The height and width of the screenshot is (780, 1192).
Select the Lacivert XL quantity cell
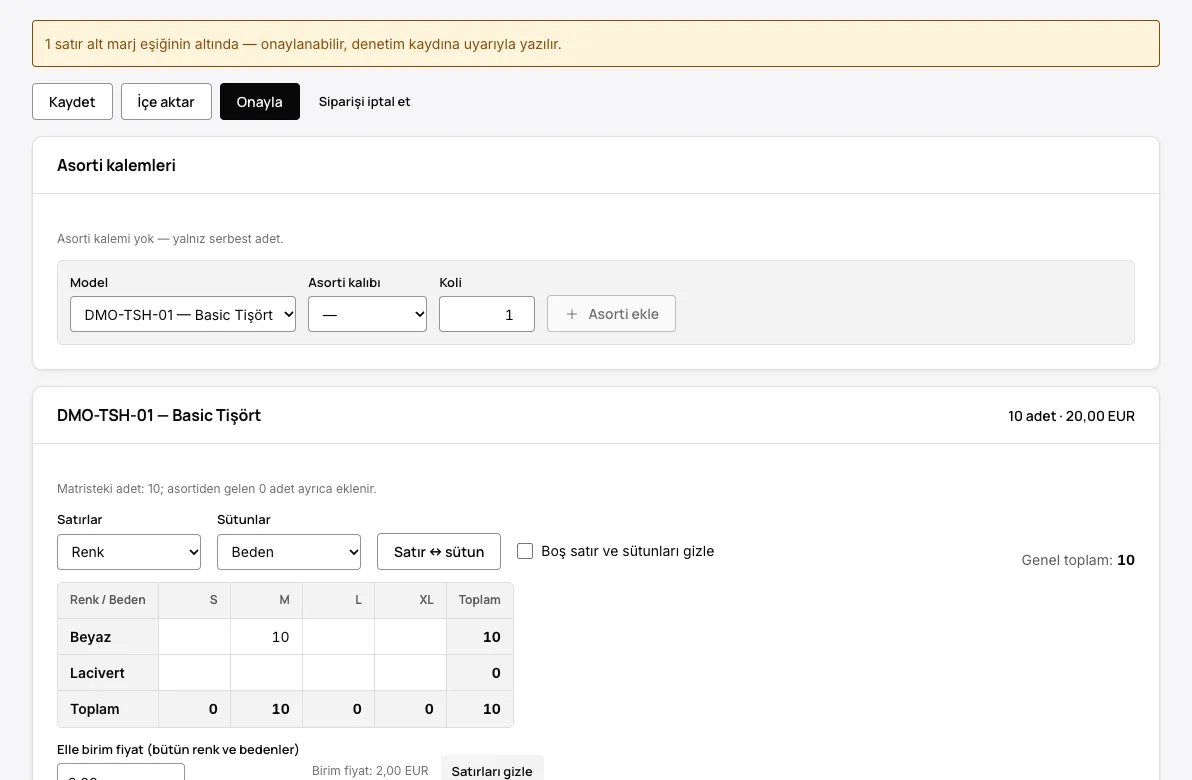click(x=411, y=673)
